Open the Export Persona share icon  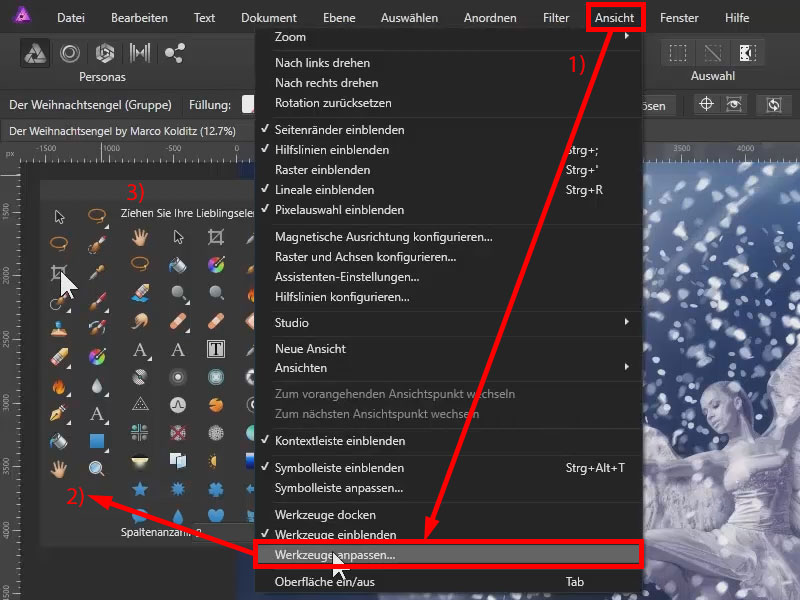coord(174,53)
